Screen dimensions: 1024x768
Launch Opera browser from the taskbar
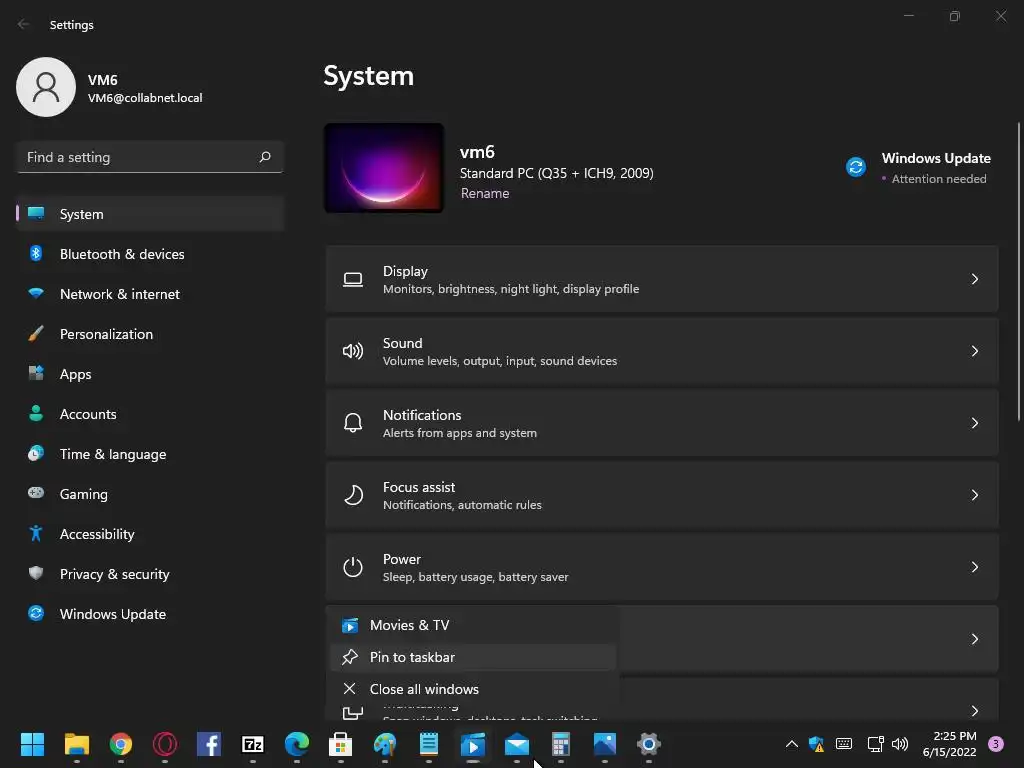click(x=165, y=744)
